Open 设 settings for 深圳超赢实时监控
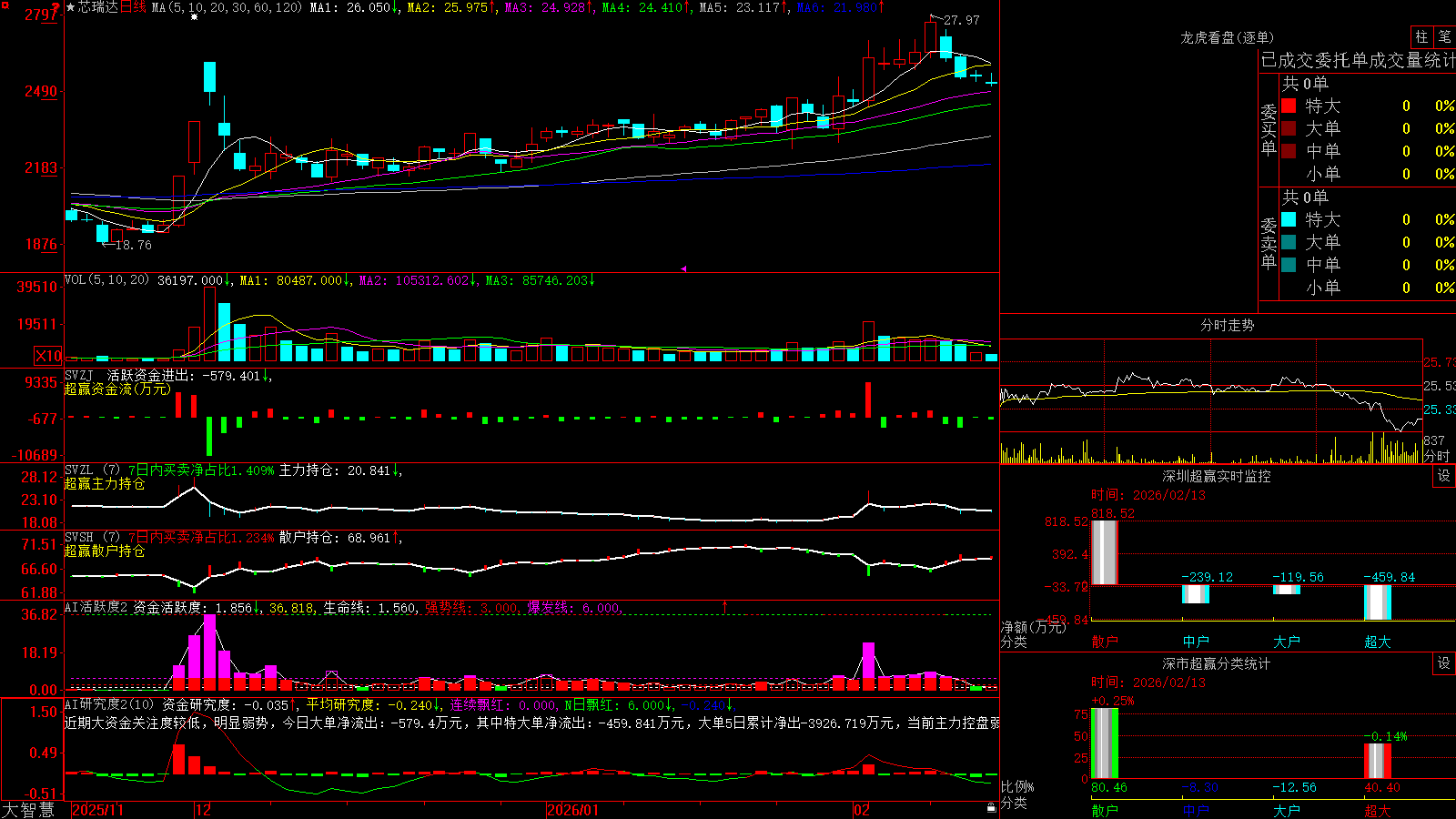The width and height of the screenshot is (1456, 819). point(1444,476)
